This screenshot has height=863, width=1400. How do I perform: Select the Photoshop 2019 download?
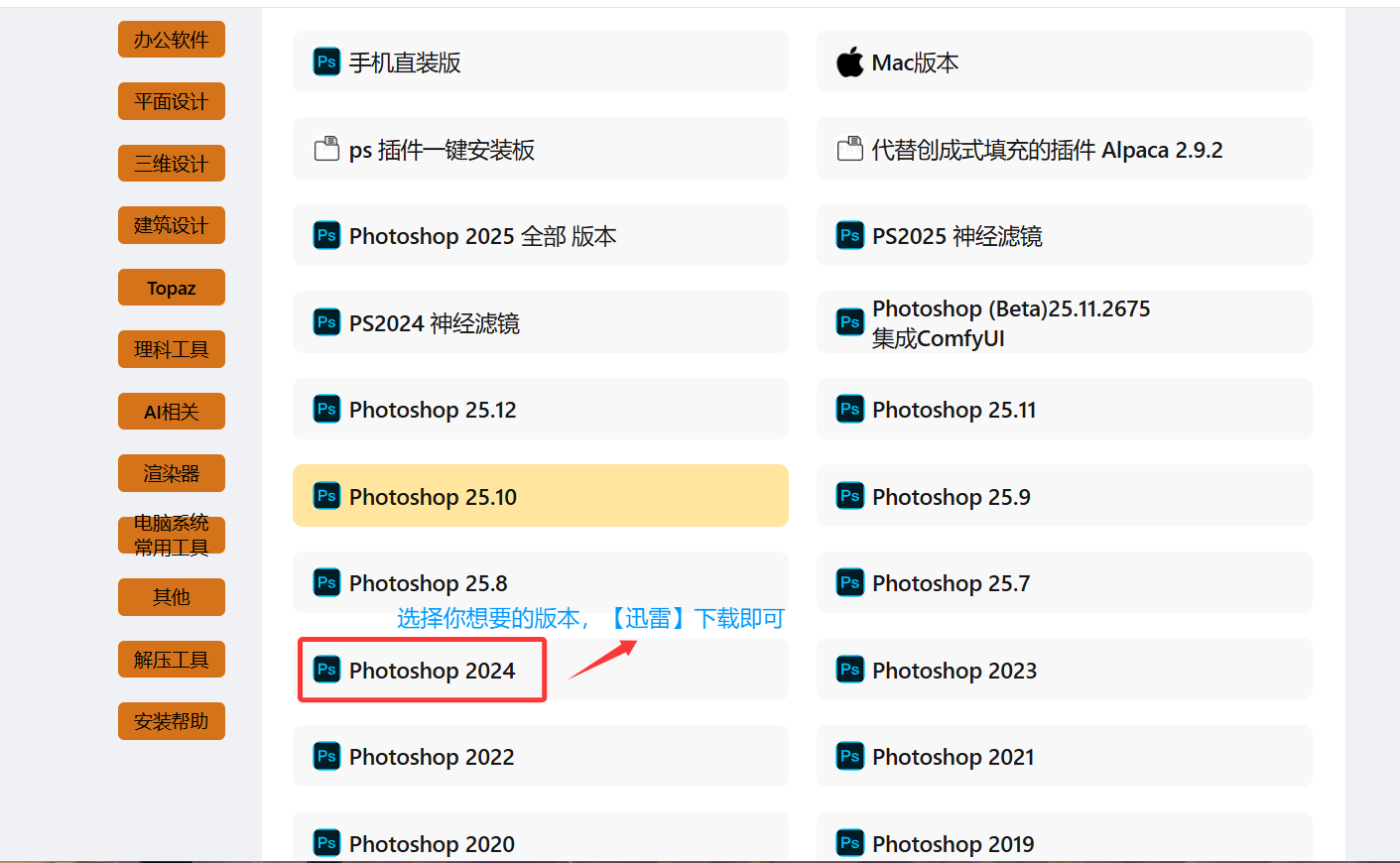[1065, 837]
